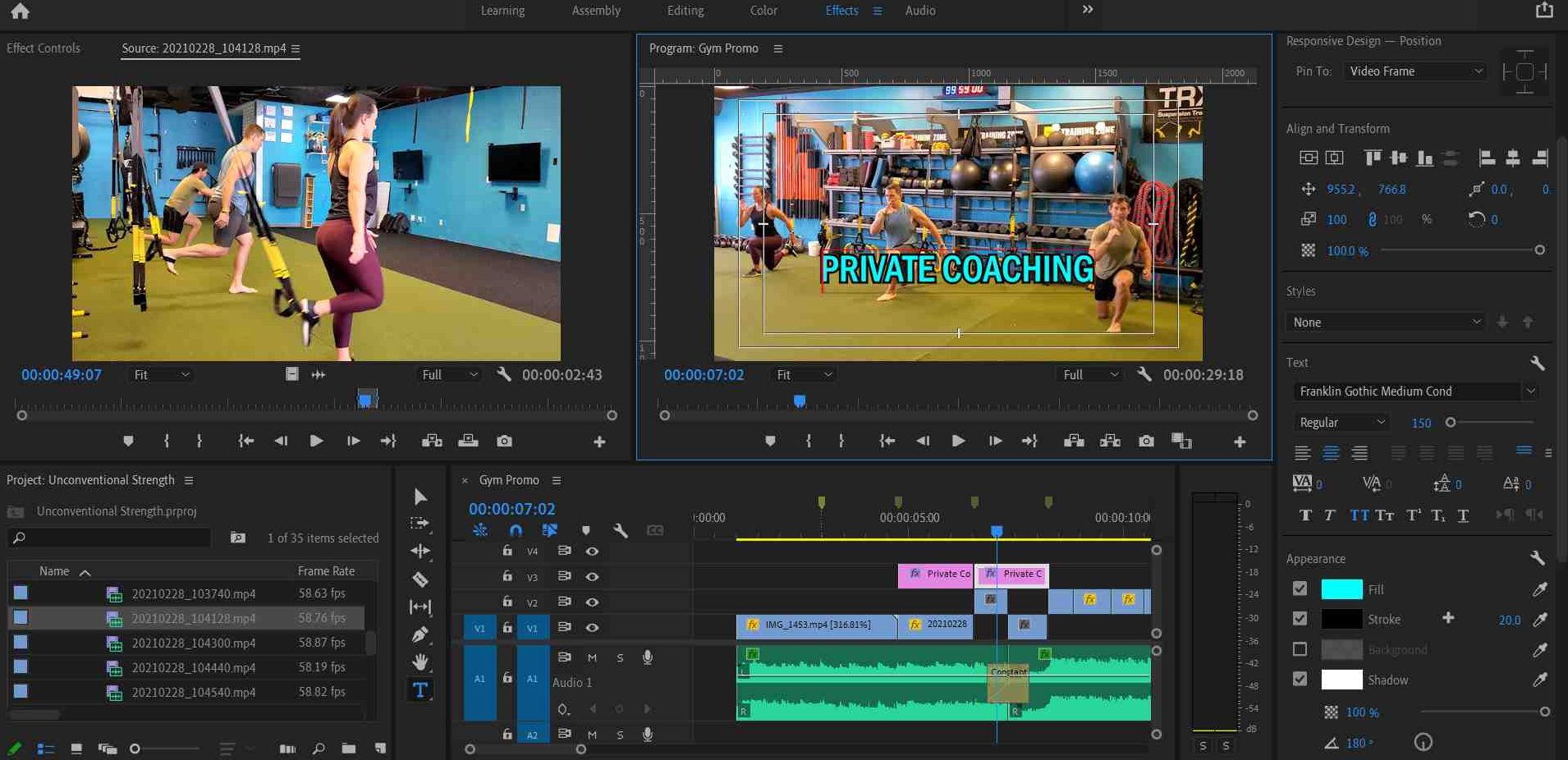The height and width of the screenshot is (760, 1568).
Task: Play the Program monitor
Action: coord(958,442)
